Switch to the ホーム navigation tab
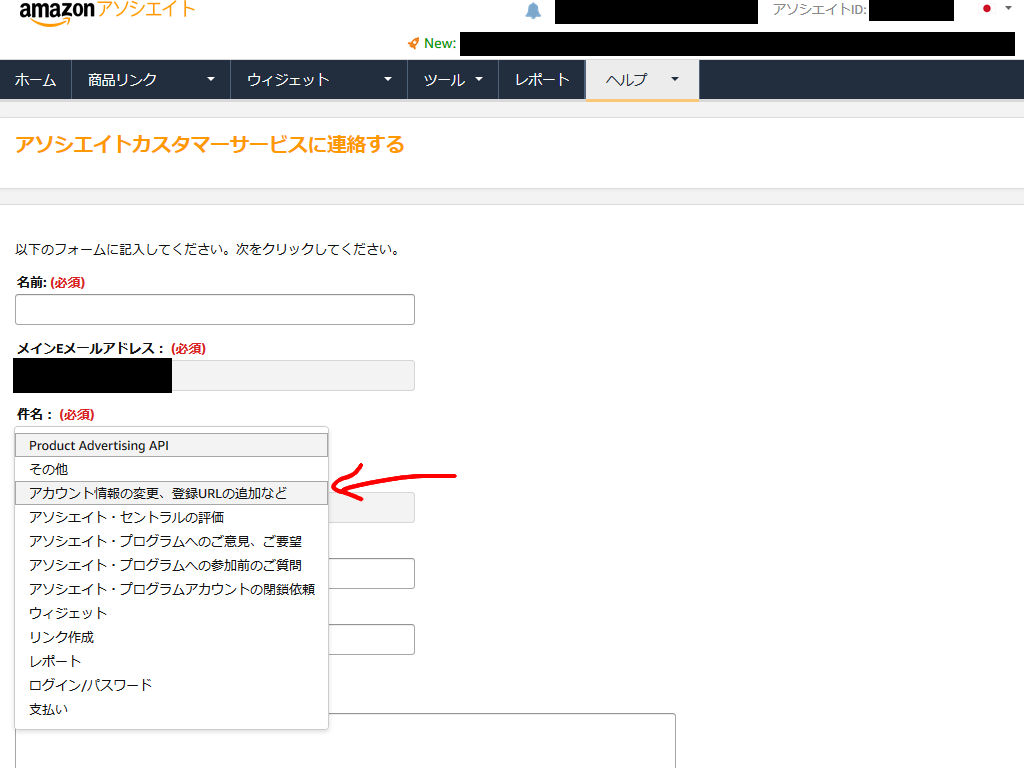 point(36,79)
